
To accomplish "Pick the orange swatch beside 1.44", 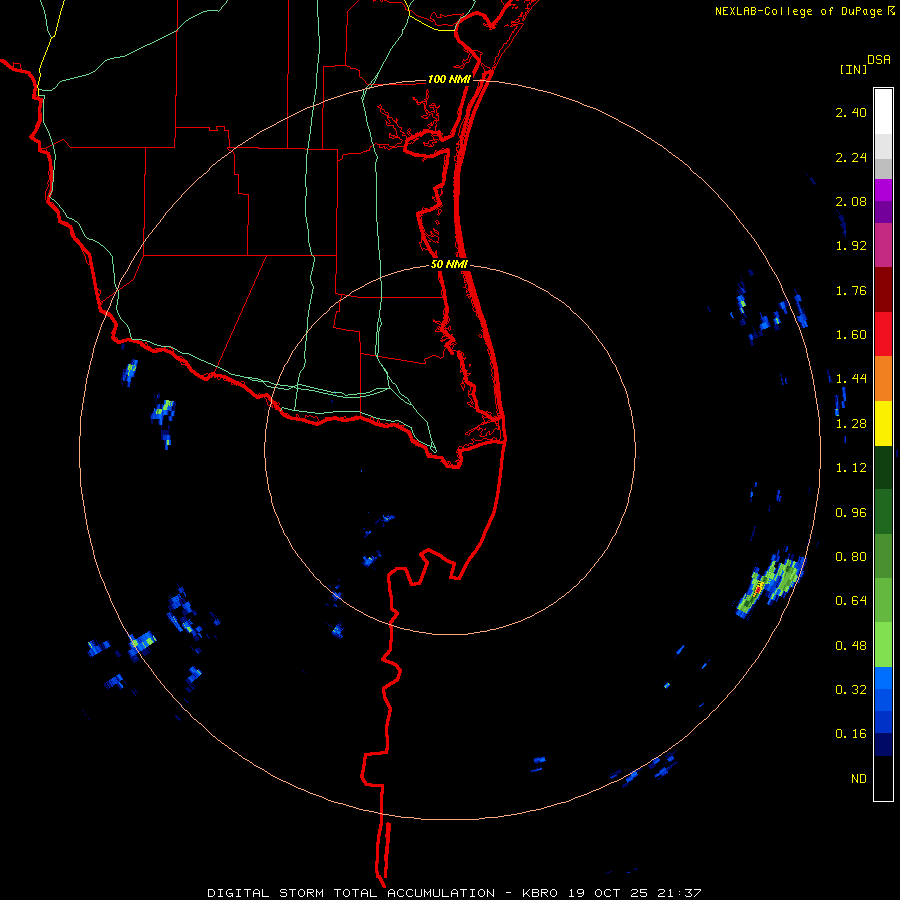I will click(x=883, y=378).
